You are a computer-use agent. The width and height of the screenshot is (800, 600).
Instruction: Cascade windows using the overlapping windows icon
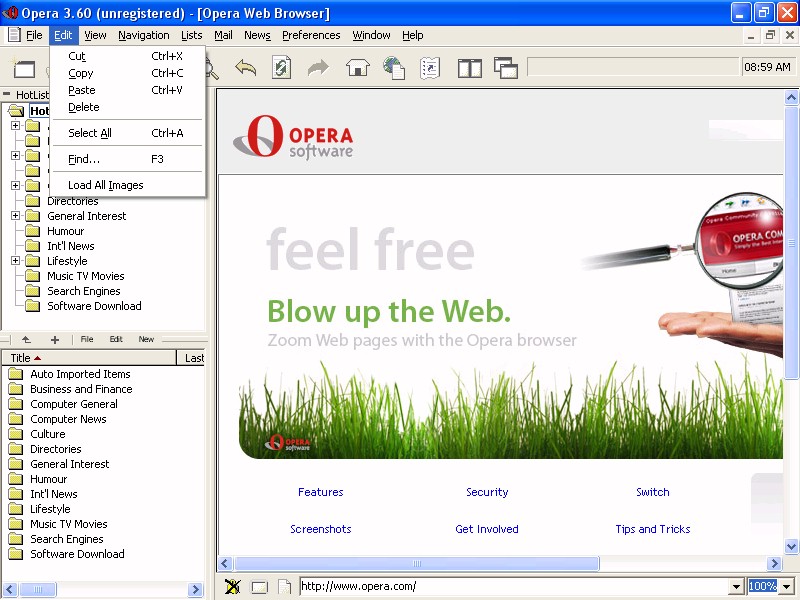point(506,68)
